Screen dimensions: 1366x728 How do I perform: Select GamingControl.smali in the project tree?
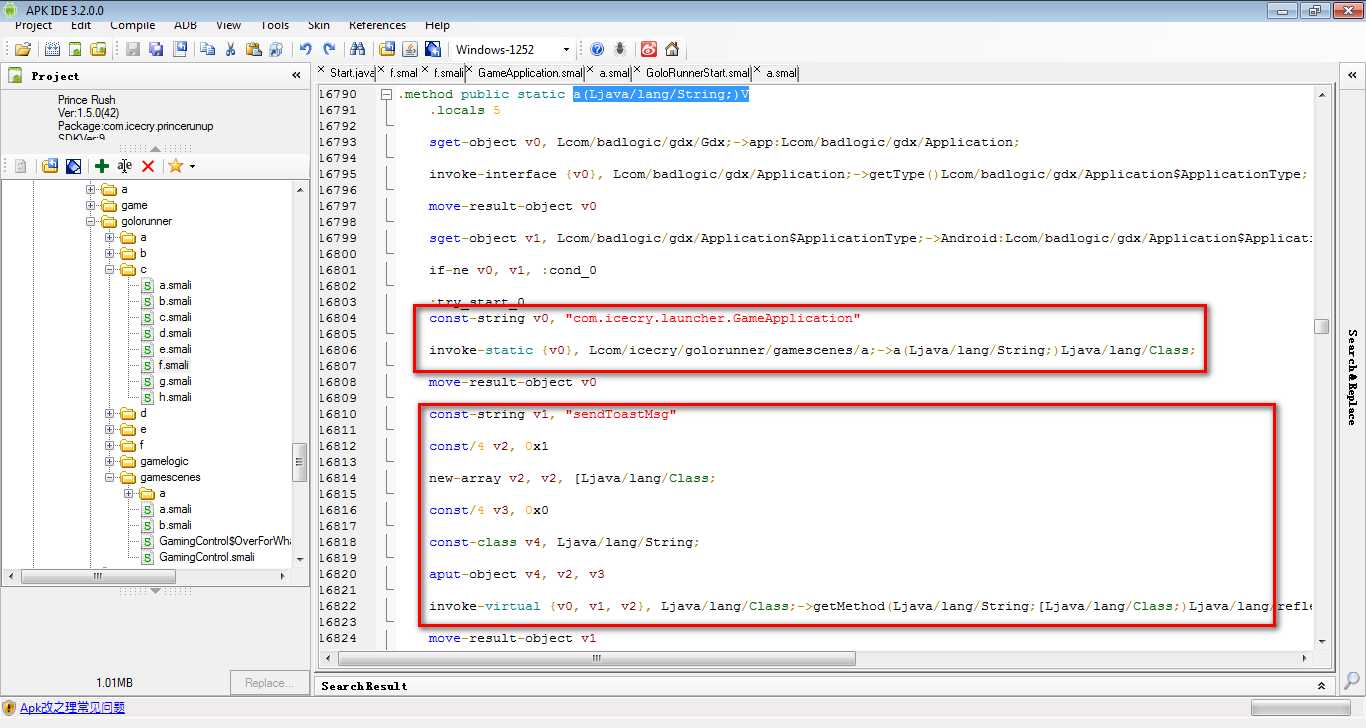[206, 557]
